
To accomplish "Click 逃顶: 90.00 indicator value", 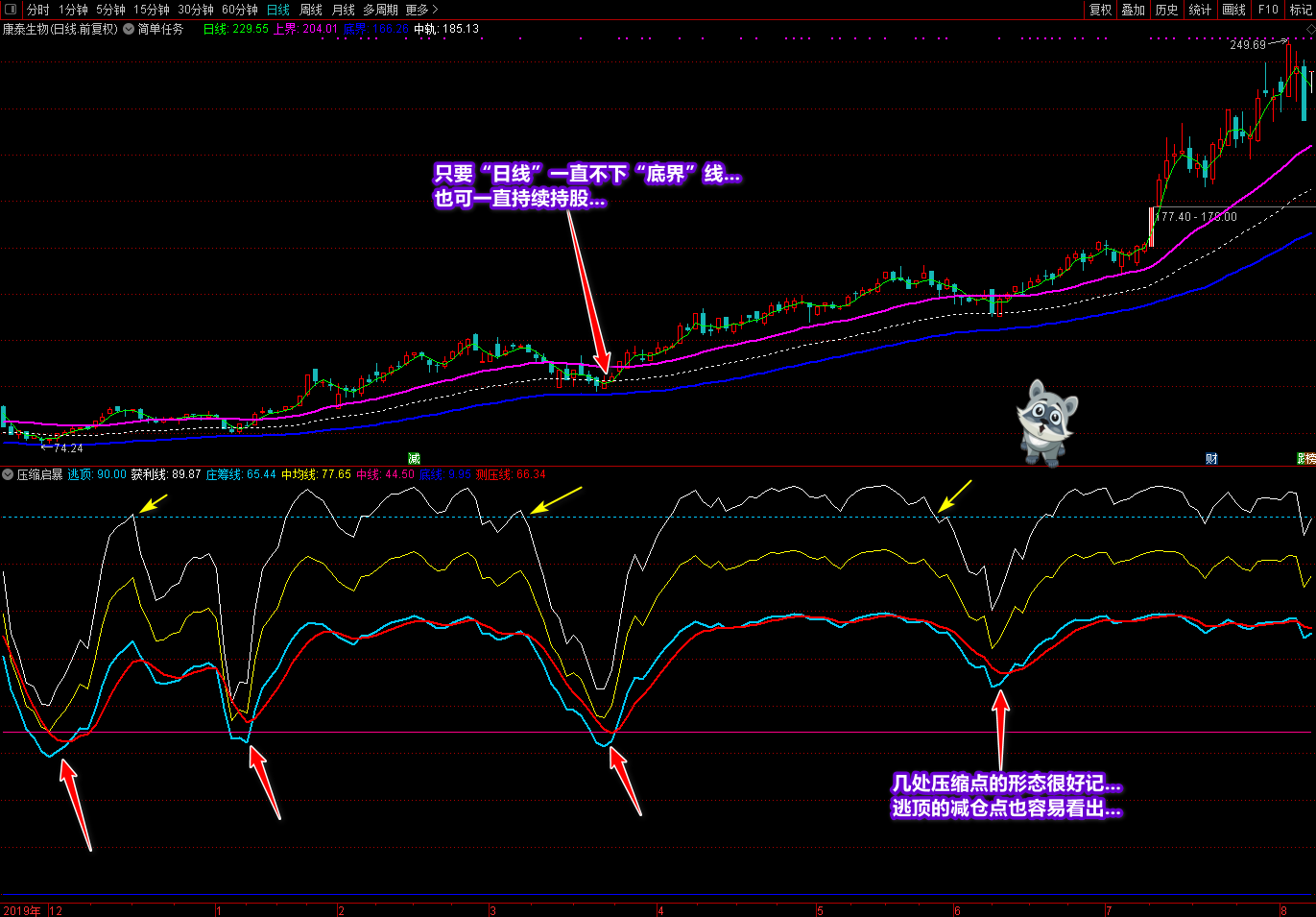I will pos(97,474).
